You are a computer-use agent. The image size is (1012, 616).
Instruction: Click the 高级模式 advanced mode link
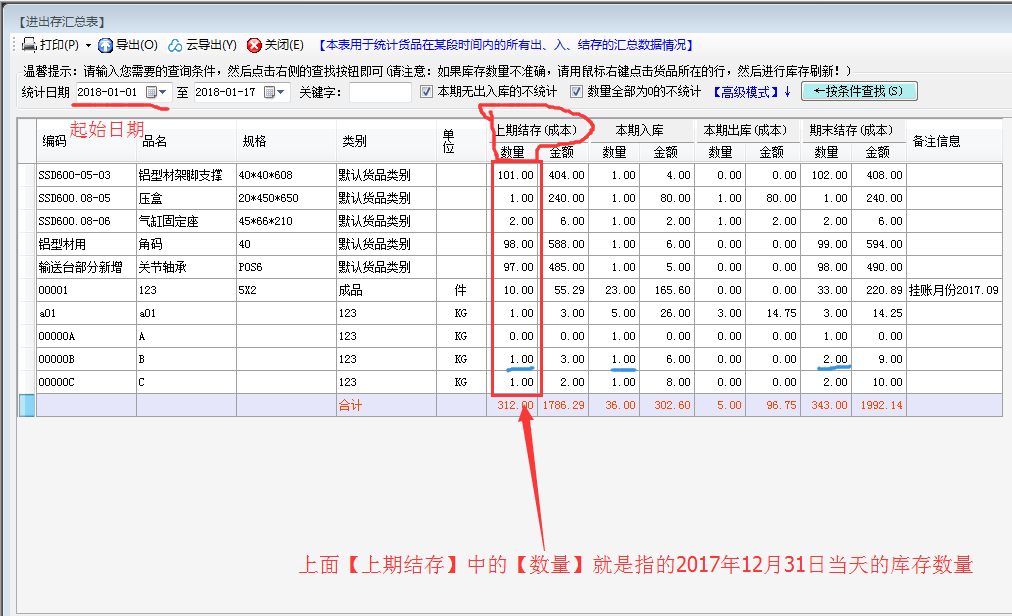click(x=746, y=92)
